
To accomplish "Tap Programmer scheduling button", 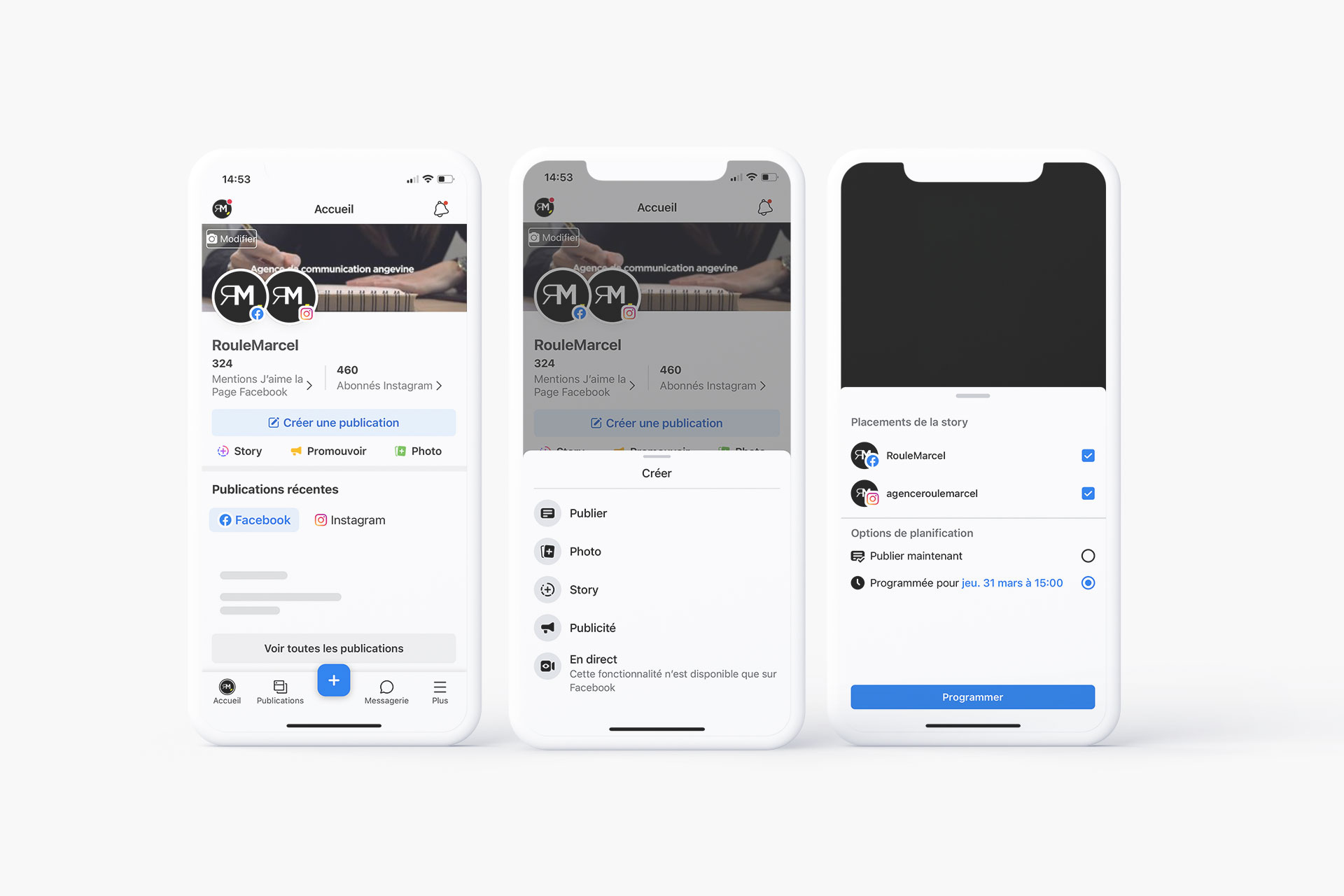I will 971,697.
